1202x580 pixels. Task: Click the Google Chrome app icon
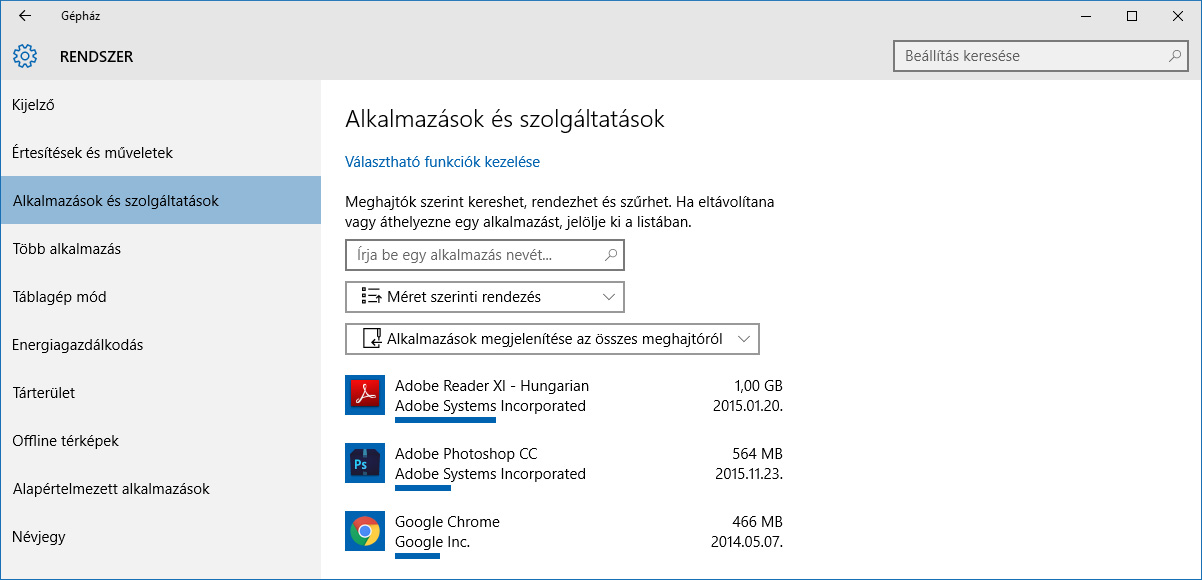tap(365, 531)
